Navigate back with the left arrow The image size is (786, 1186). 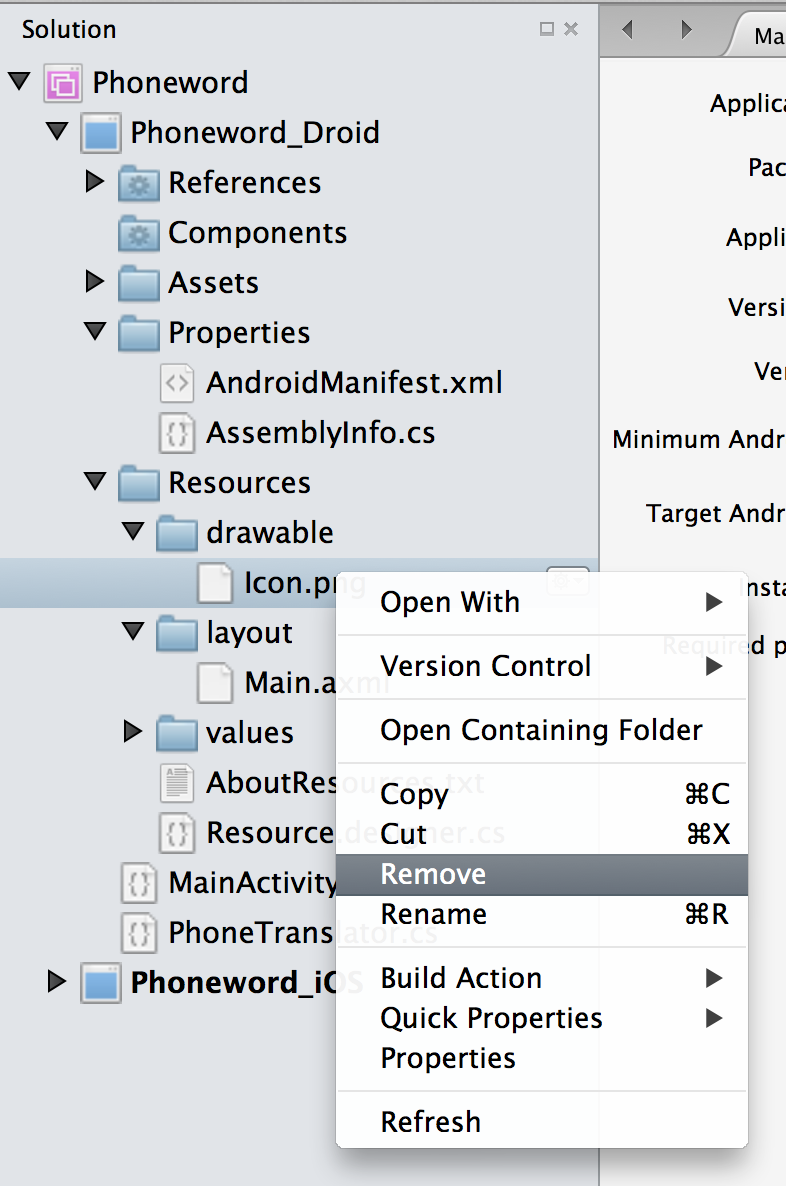628,30
